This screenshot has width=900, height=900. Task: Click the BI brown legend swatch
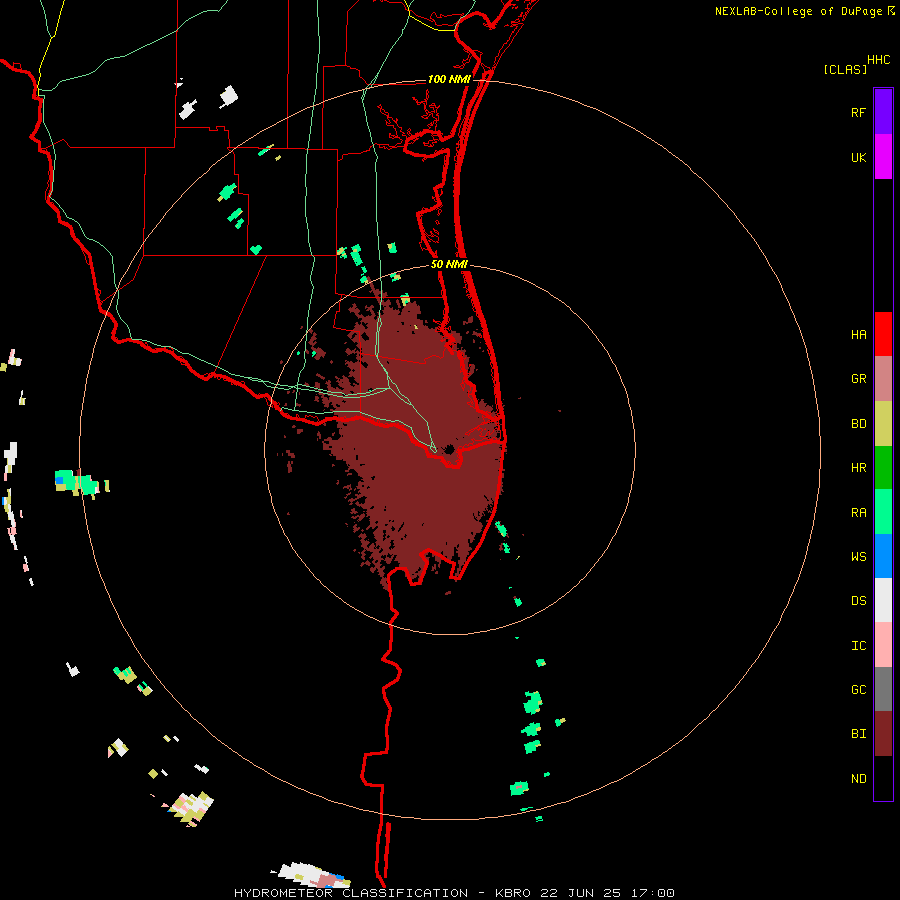point(883,734)
